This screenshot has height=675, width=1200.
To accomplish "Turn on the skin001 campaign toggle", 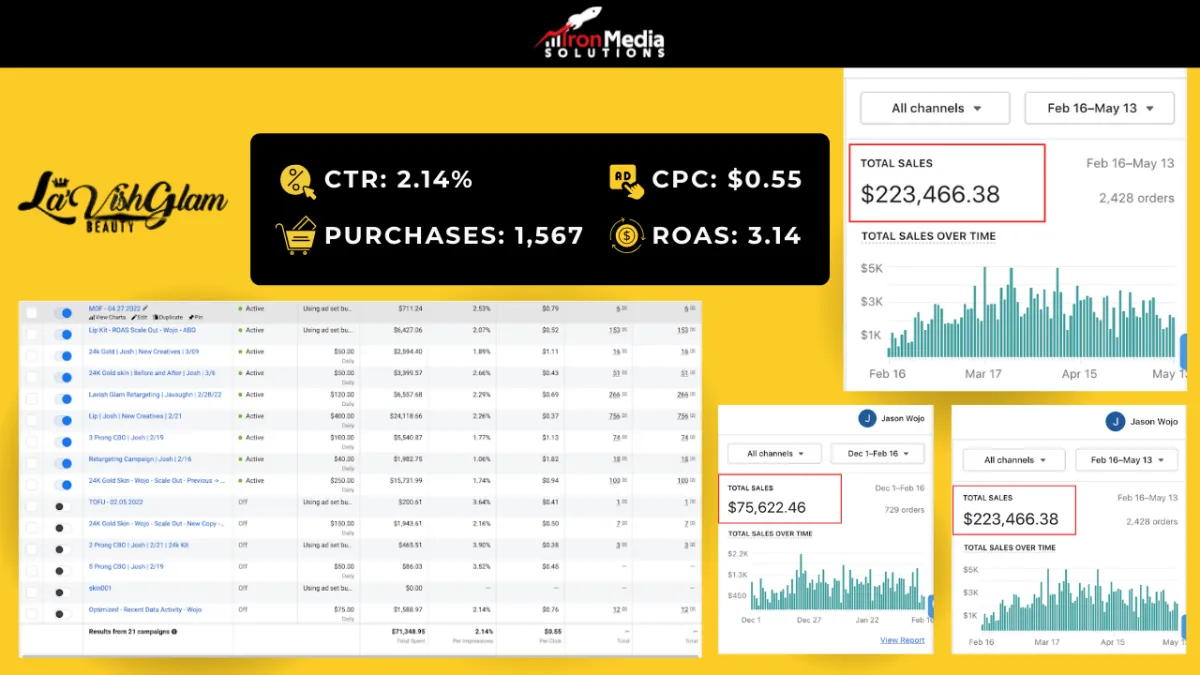I will click(63, 592).
